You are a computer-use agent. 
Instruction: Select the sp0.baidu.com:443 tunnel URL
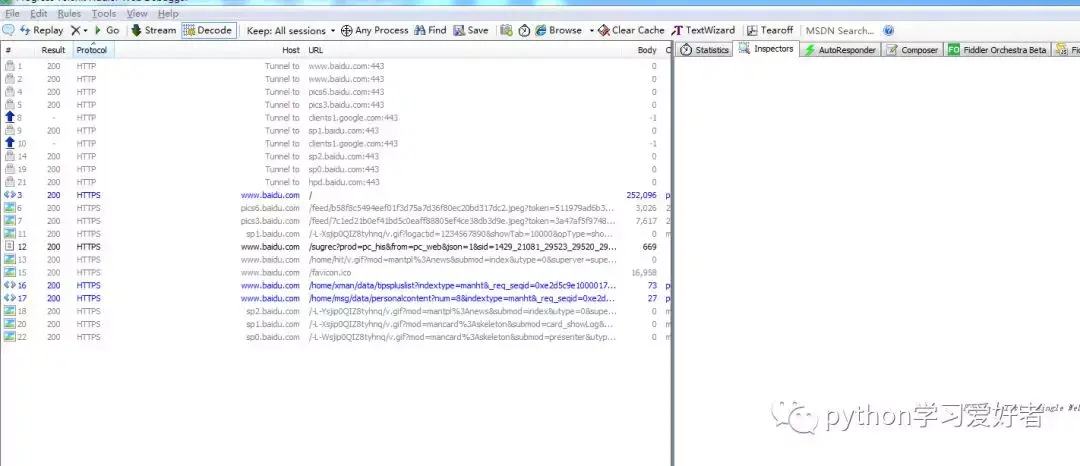(344, 169)
